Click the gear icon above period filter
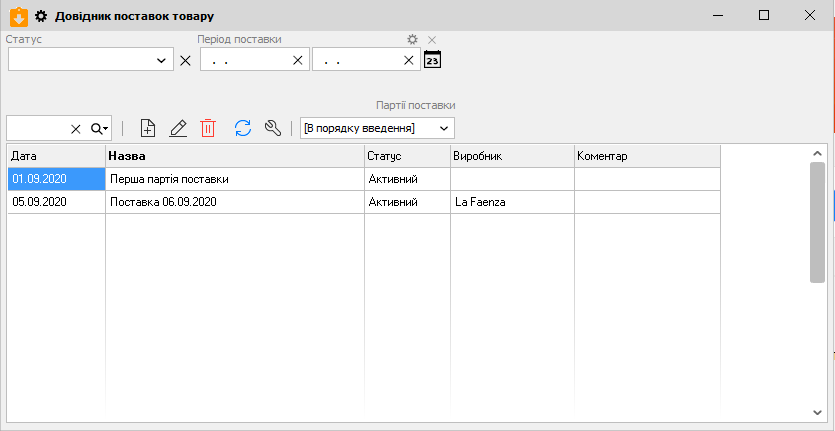Screen dimensions: 835x431 [x=412, y=39]
